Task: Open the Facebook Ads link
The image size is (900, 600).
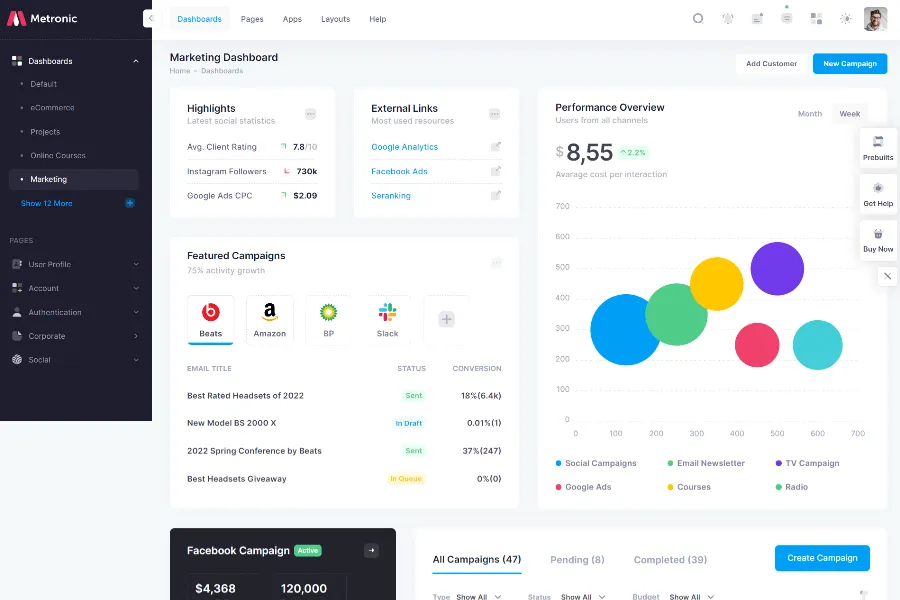Action: 399,171
